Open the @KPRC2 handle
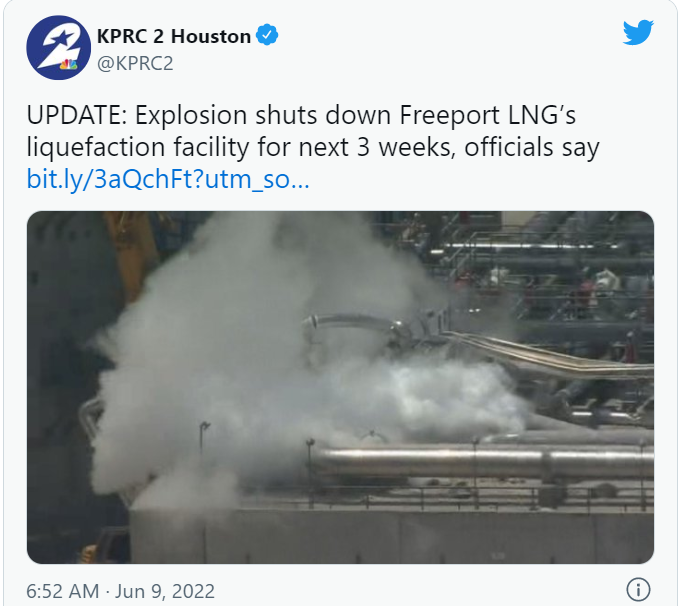 pos(135,64)
